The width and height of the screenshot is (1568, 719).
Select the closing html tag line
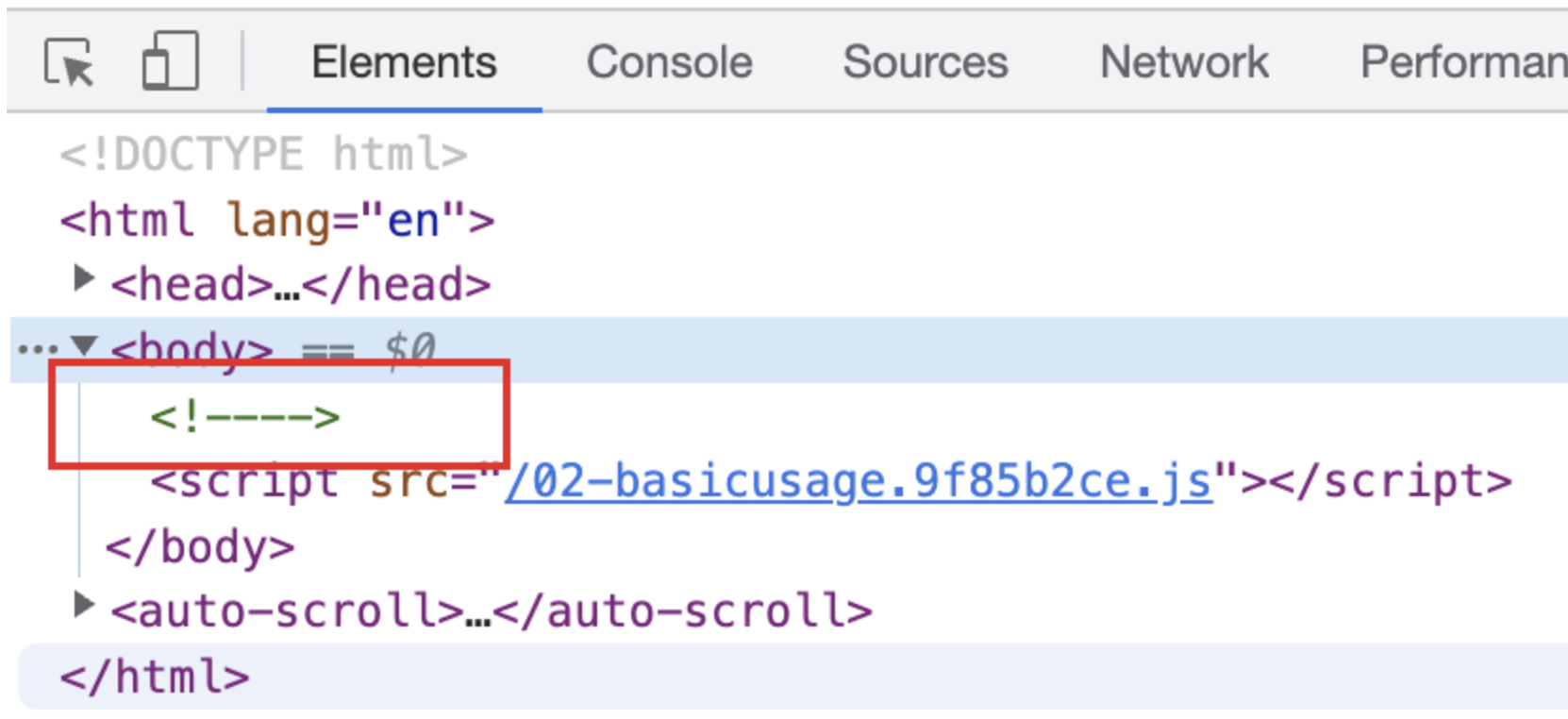tap(155, 677)
